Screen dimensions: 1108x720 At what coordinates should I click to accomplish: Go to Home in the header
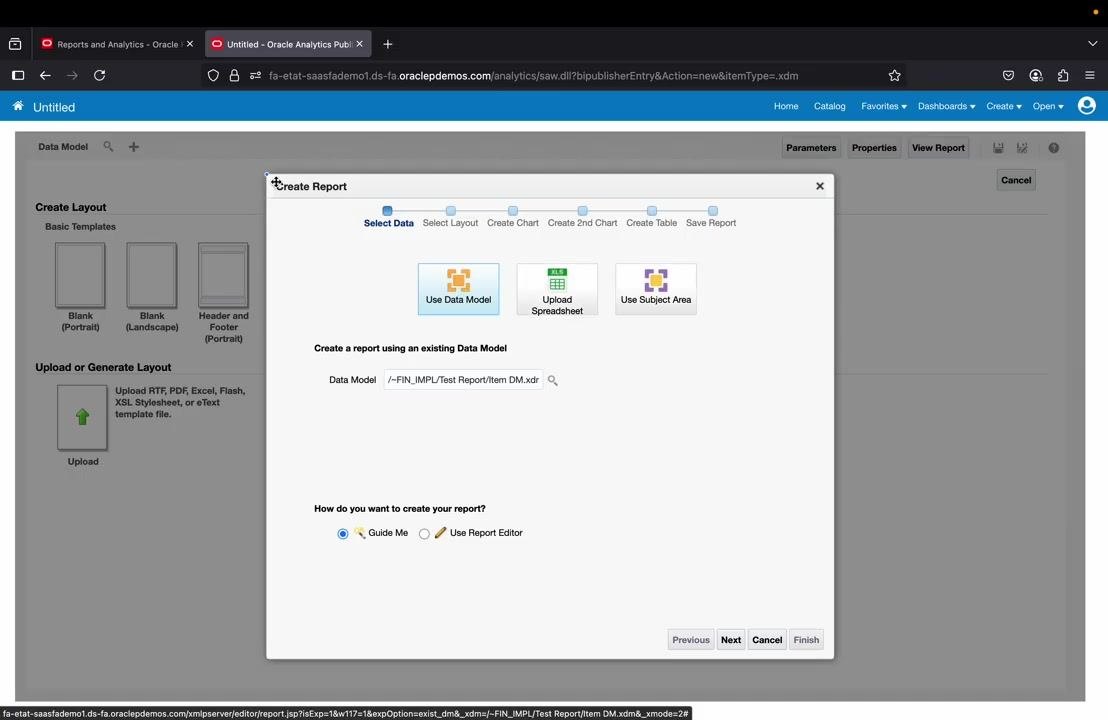point(786,106)
